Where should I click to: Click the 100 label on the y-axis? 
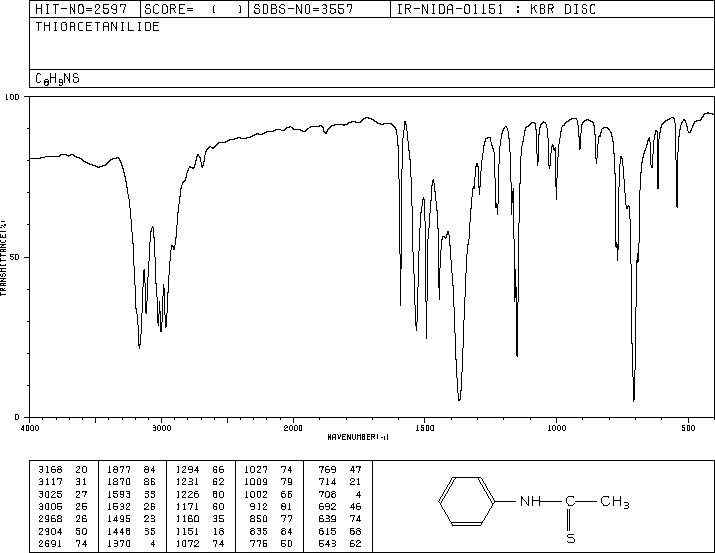[x=12, y=97]
